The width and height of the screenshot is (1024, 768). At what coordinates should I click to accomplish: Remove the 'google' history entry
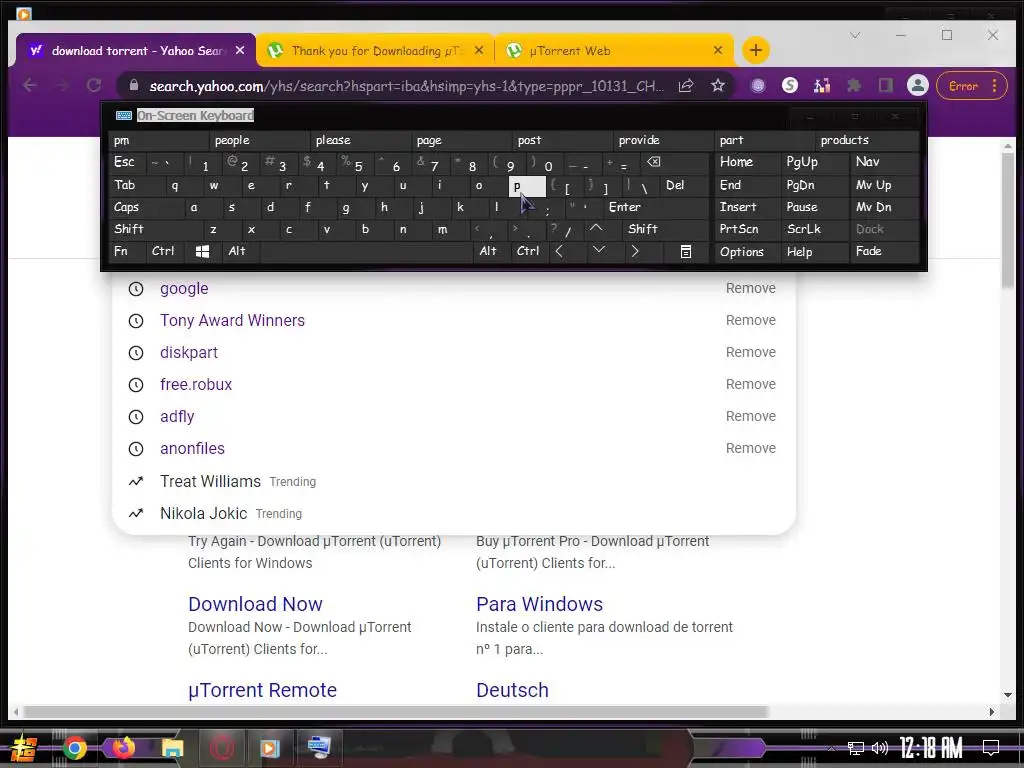tap(750, 288)
